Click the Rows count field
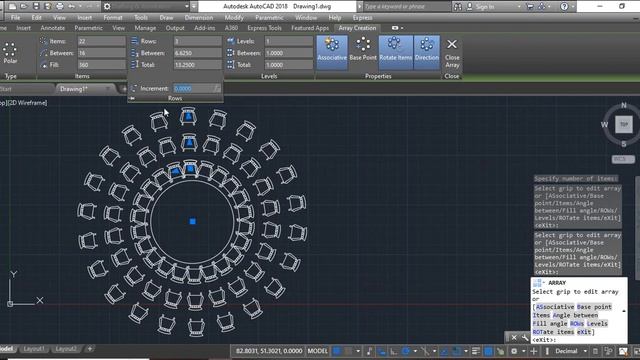The height and width of the screenshot is (360, 640). click(198, 41)
